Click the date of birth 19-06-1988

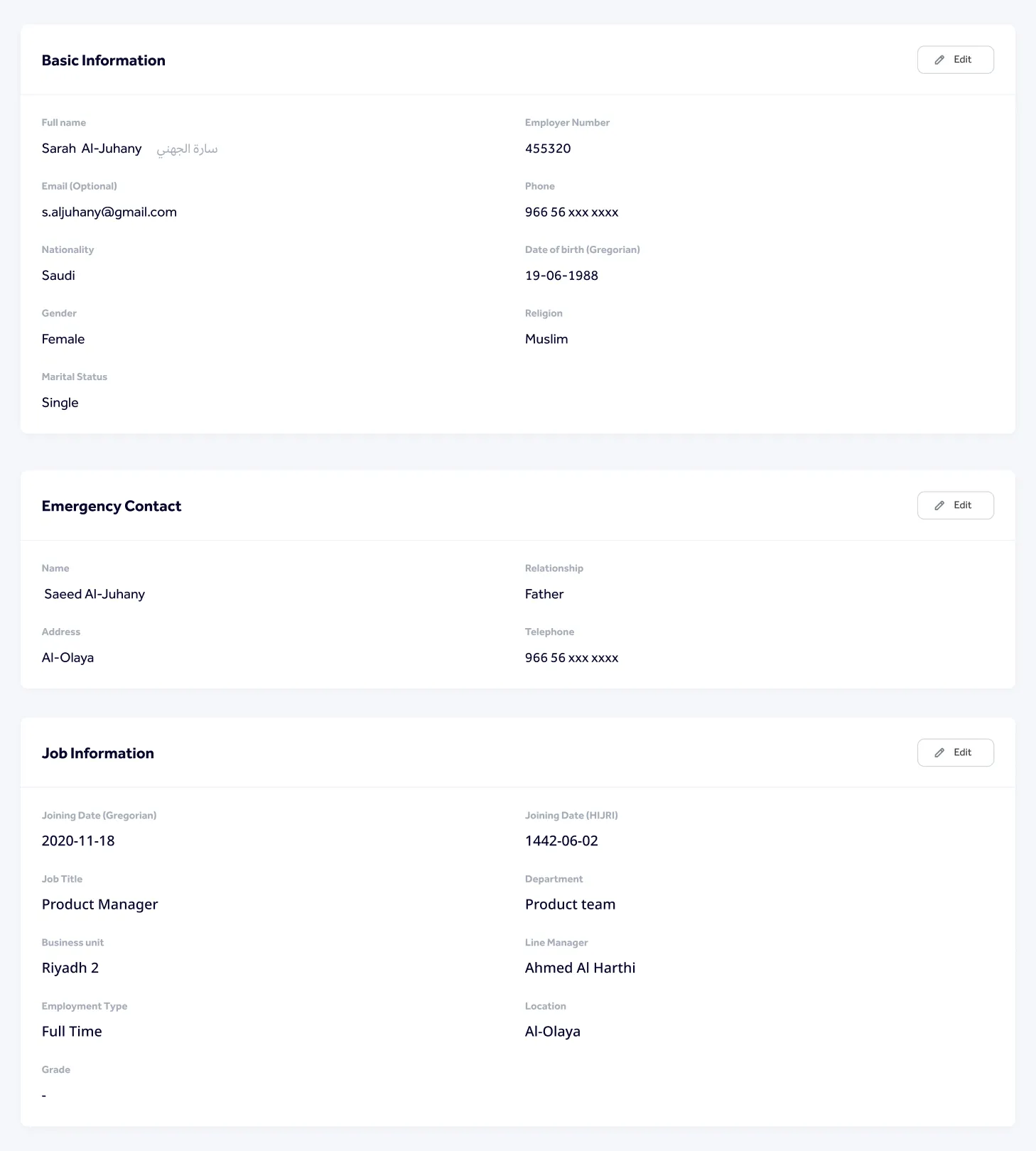click(561, 276)
